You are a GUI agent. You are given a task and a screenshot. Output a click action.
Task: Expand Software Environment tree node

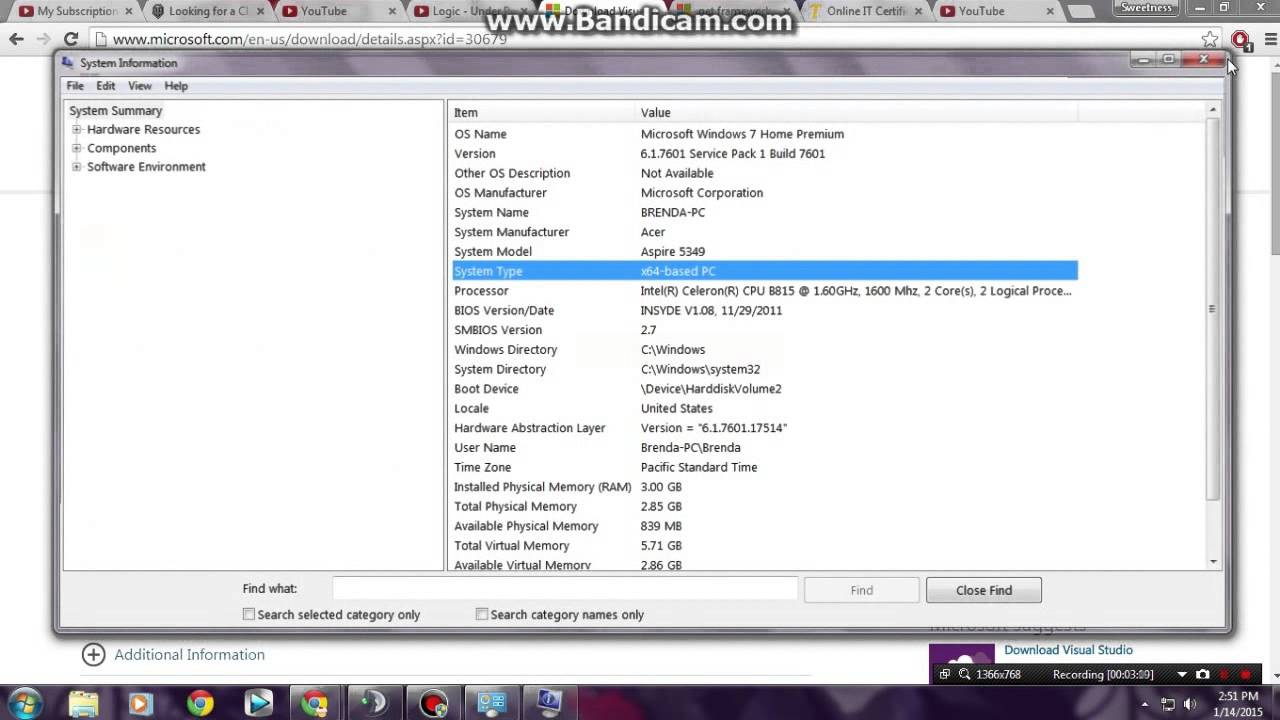[x=77, y=167]
